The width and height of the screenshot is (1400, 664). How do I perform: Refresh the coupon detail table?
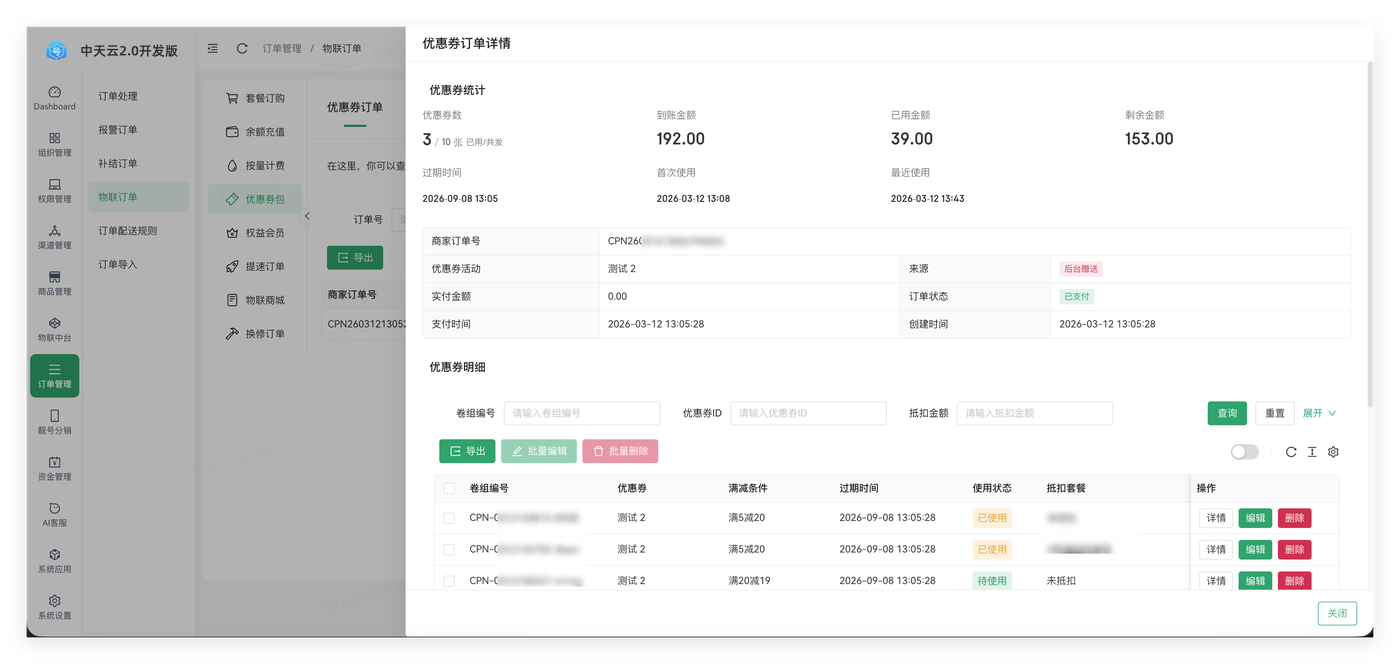1291,452
